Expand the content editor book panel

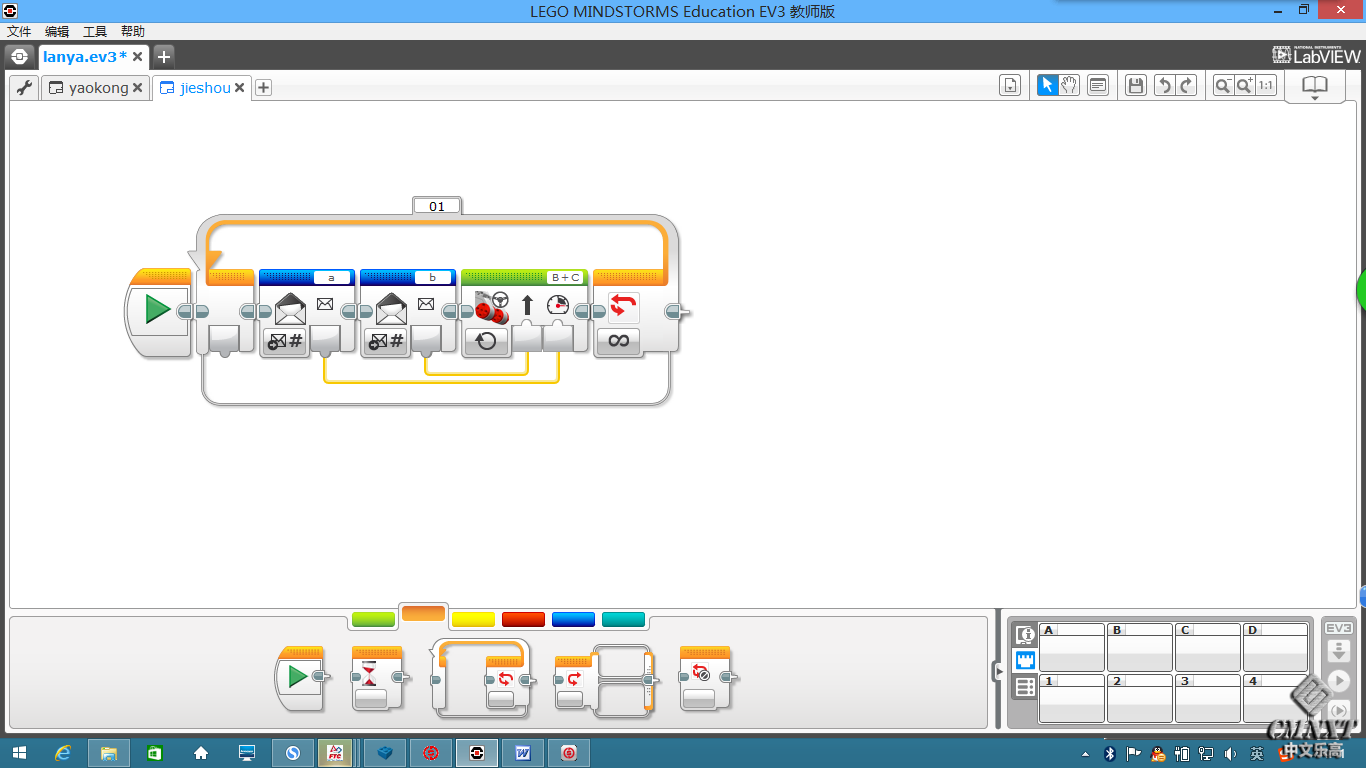[x=1314, y=88]
